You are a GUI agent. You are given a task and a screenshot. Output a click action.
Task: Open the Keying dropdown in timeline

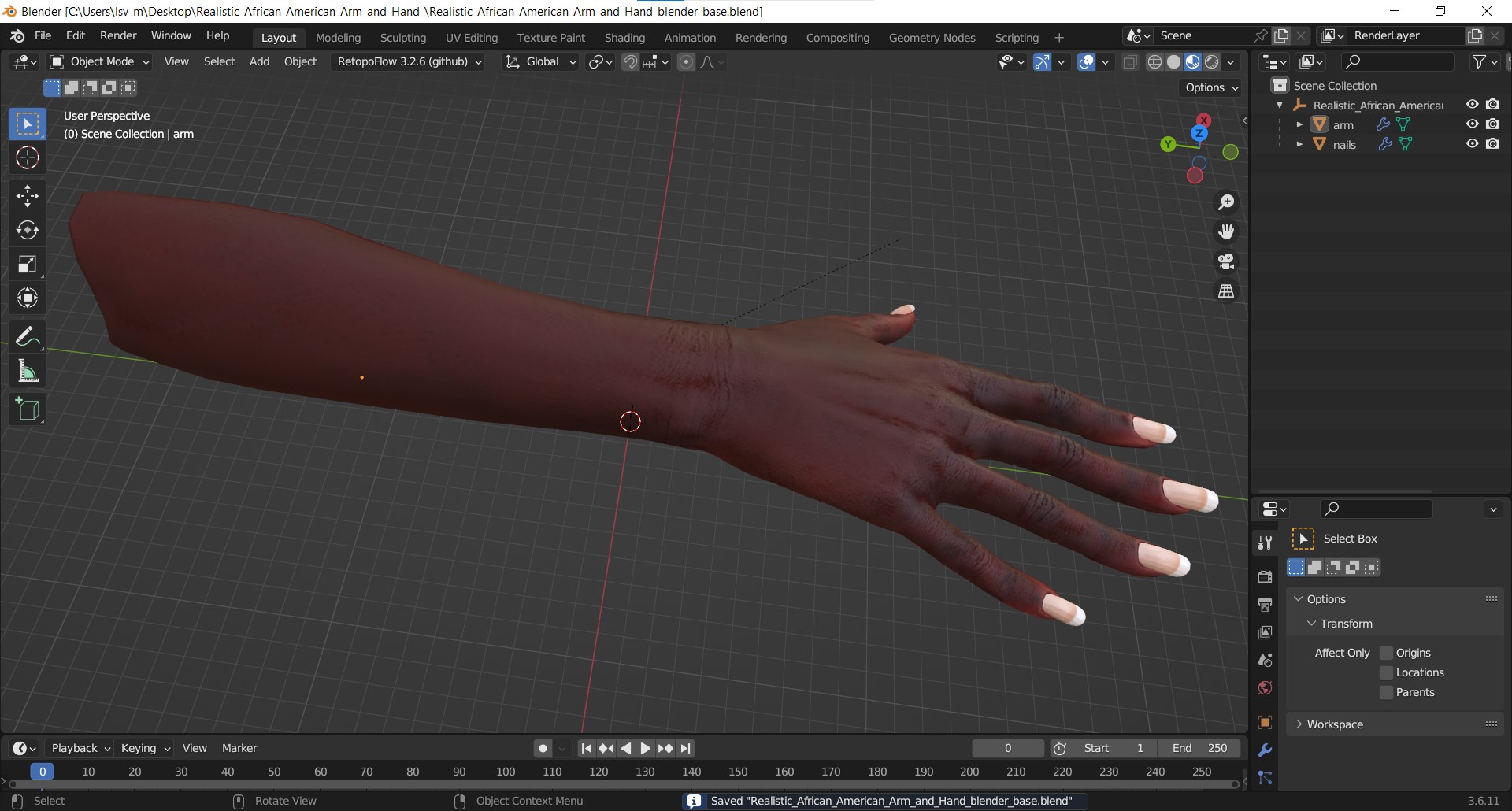pos(146,748)
